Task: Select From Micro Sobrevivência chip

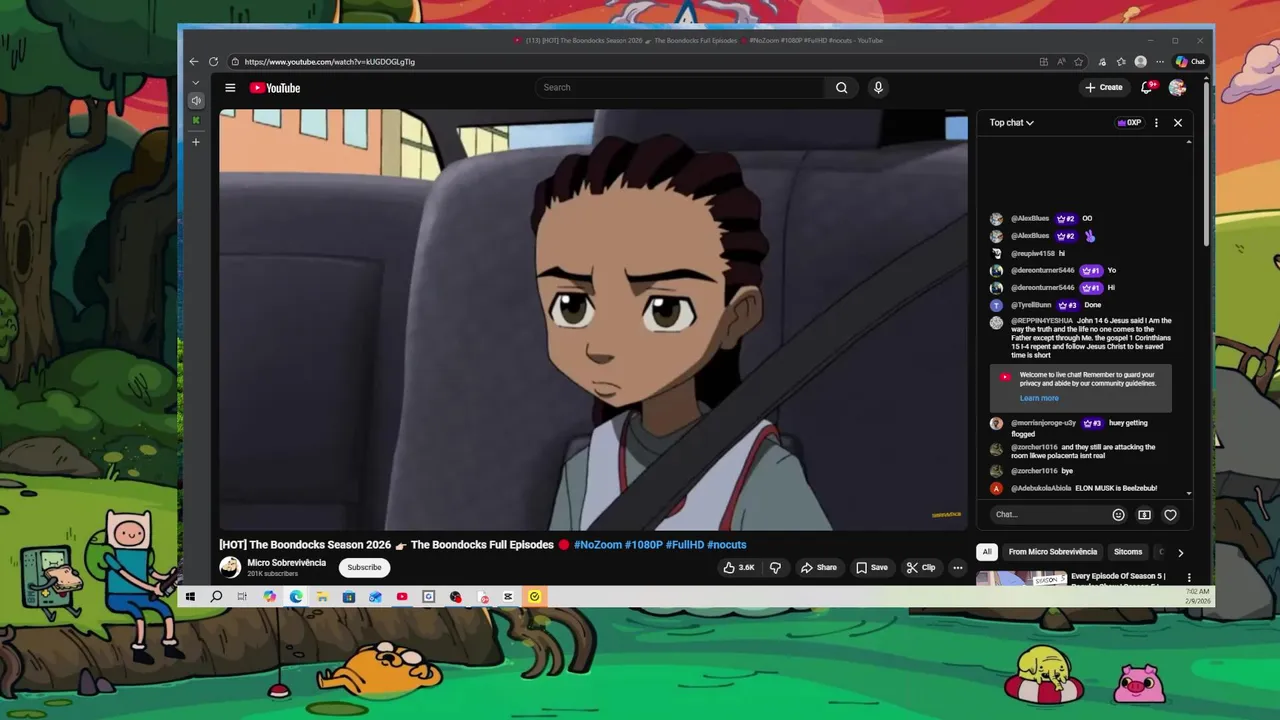Action: [1053, 552]
